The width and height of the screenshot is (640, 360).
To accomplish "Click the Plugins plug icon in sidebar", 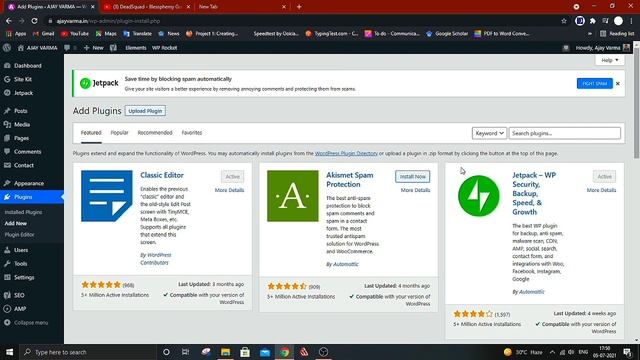I will click(x=7, y=197).
